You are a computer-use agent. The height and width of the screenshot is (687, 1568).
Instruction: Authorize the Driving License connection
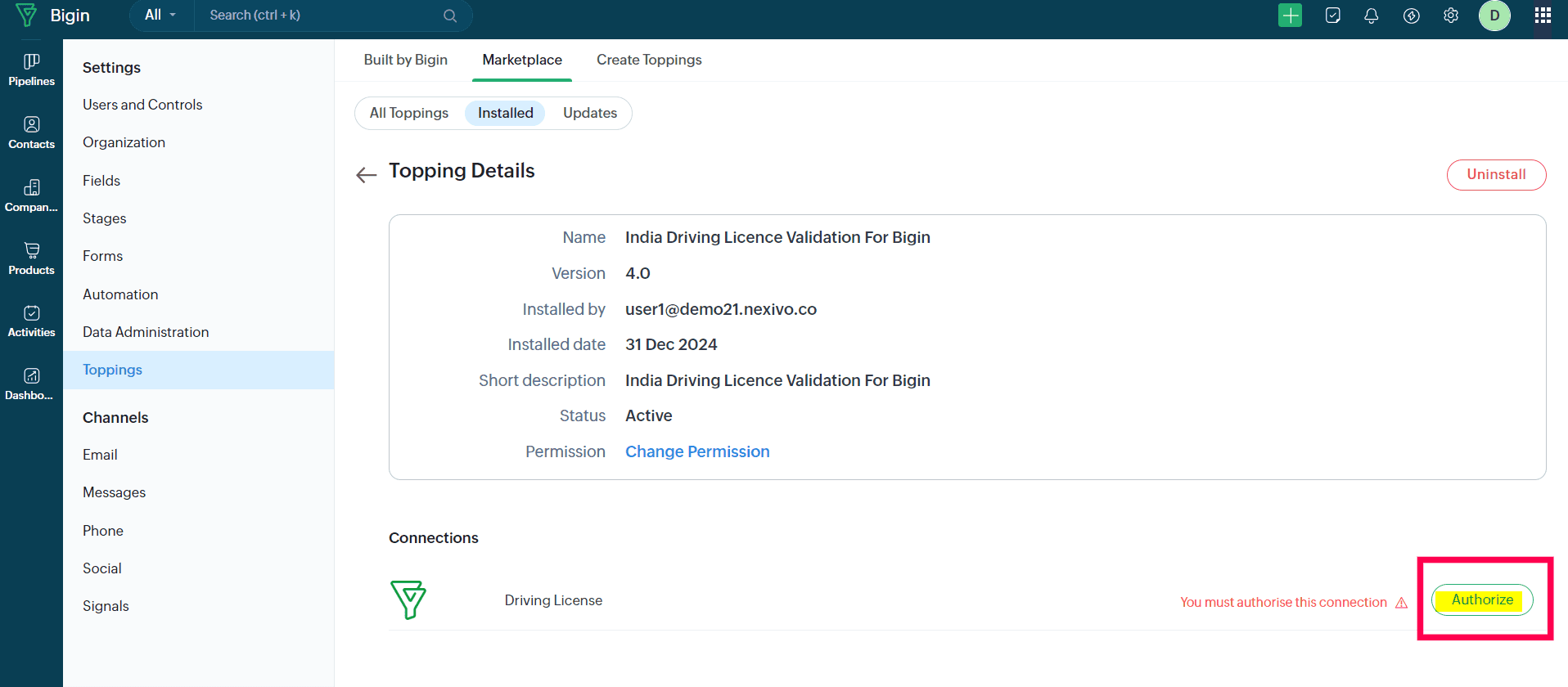click(x=1482, y=600)
